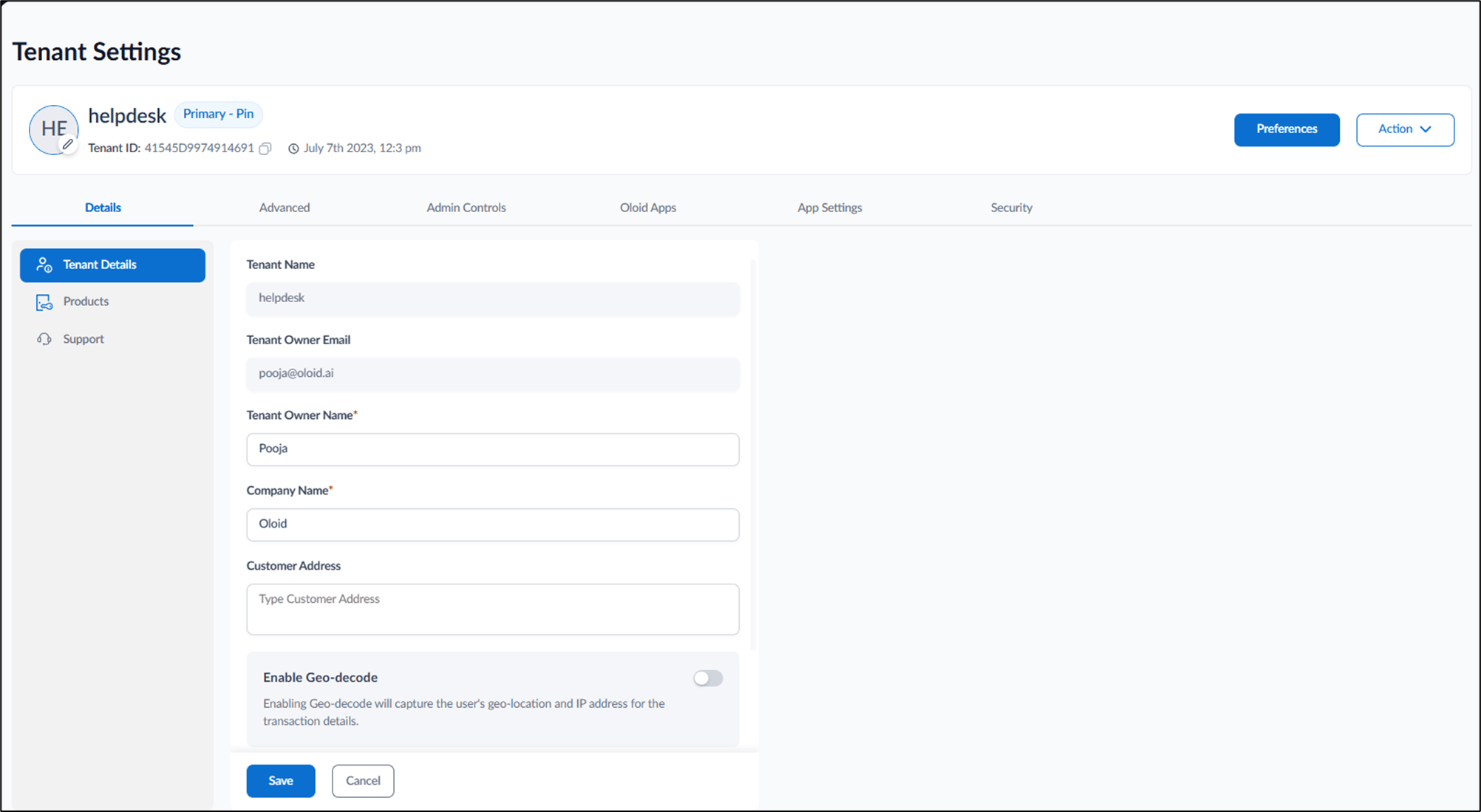The image size is (1481, 812).
Task: Click the pencil edit icon on avatar
Action: (x=68, y=145)
